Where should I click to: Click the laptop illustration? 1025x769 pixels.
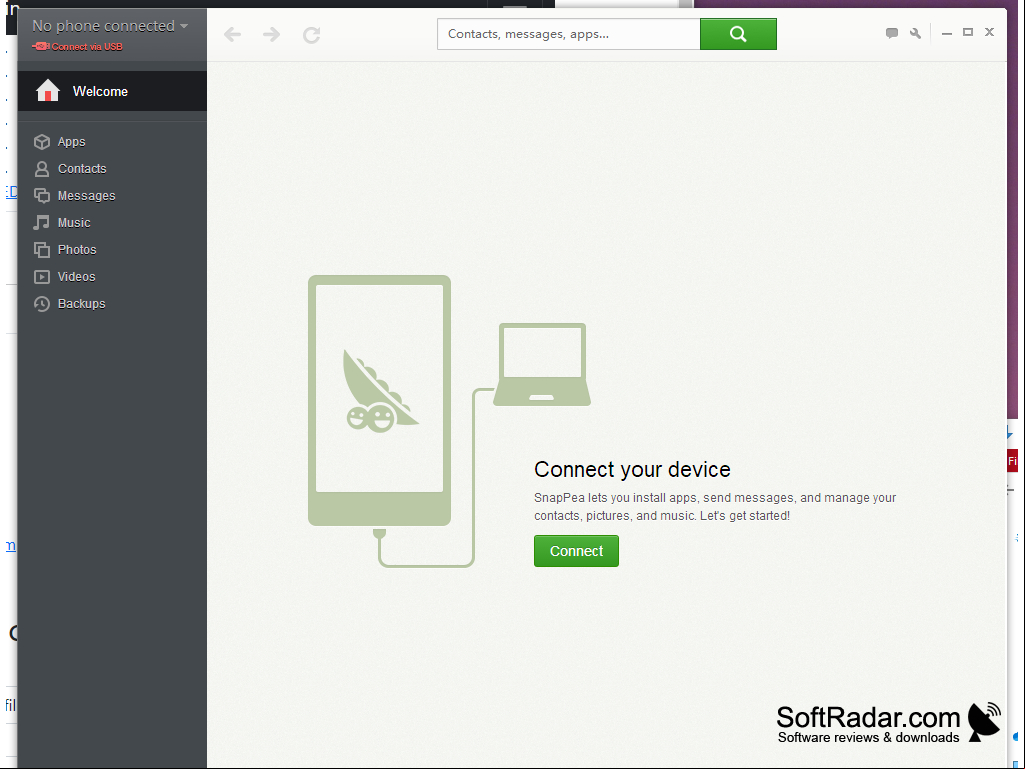542,364
